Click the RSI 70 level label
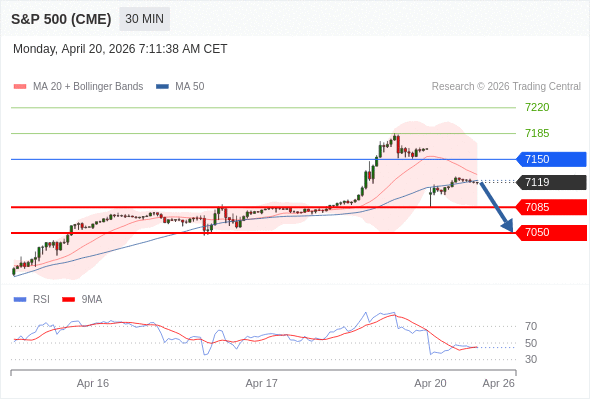The height and width of the screenshot is (400, 590). [531, 326]
